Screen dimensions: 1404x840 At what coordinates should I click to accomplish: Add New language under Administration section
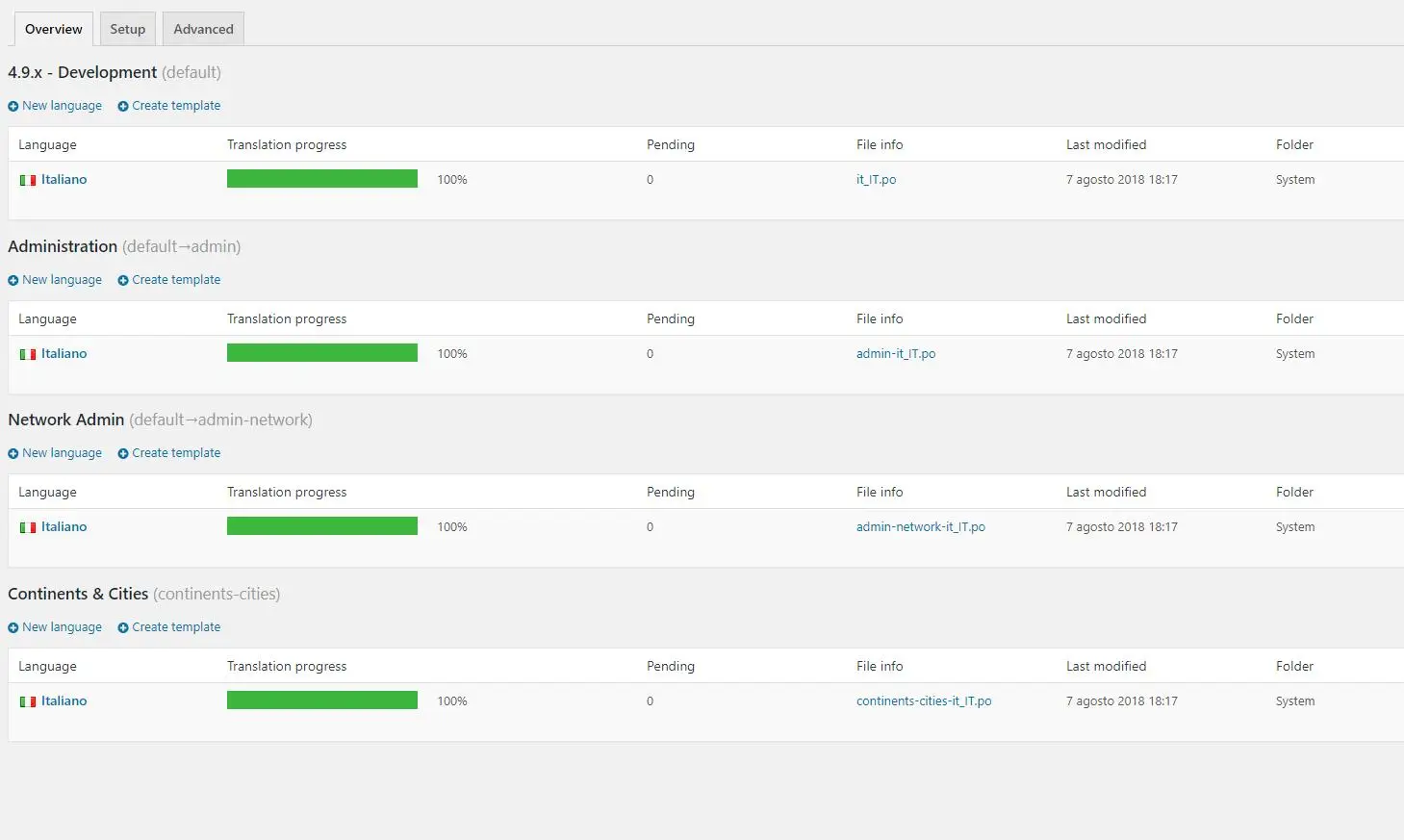pyautogui.click(x=55, y=280)
